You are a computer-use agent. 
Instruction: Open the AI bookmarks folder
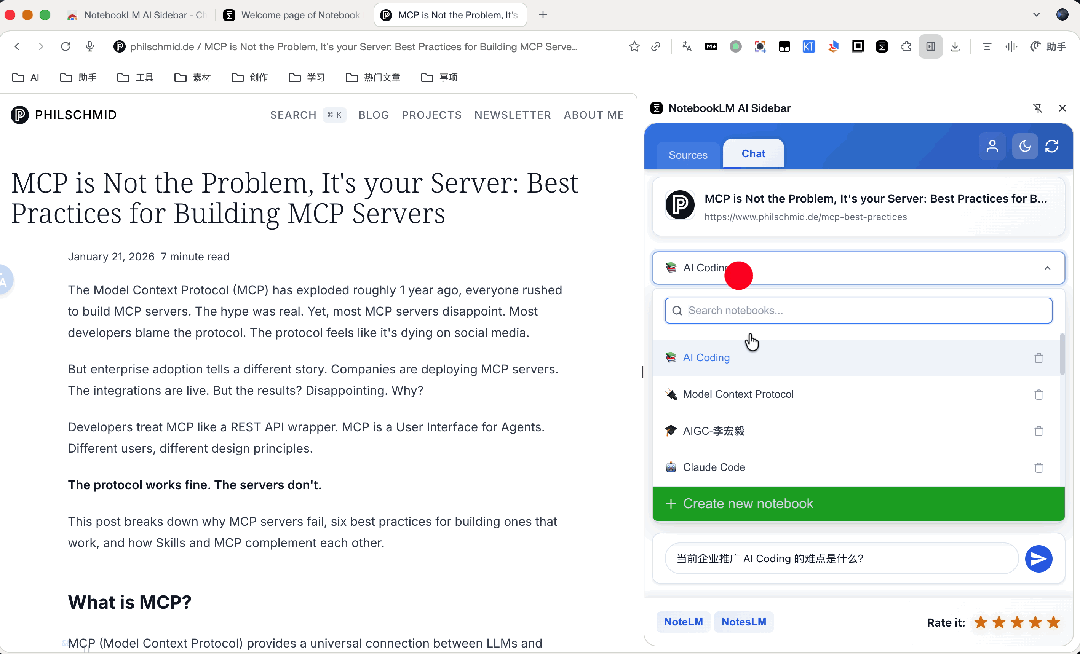[x=25, y=77]
